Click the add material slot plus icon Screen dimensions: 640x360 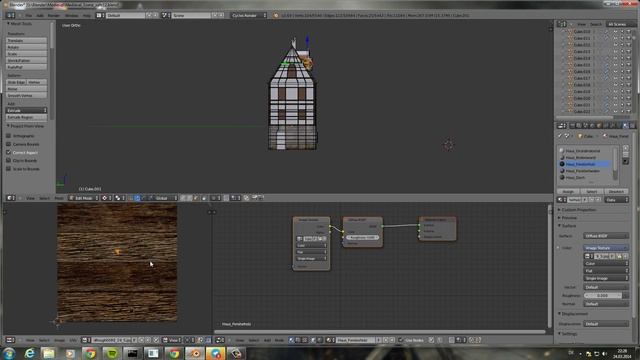(626, 149)
